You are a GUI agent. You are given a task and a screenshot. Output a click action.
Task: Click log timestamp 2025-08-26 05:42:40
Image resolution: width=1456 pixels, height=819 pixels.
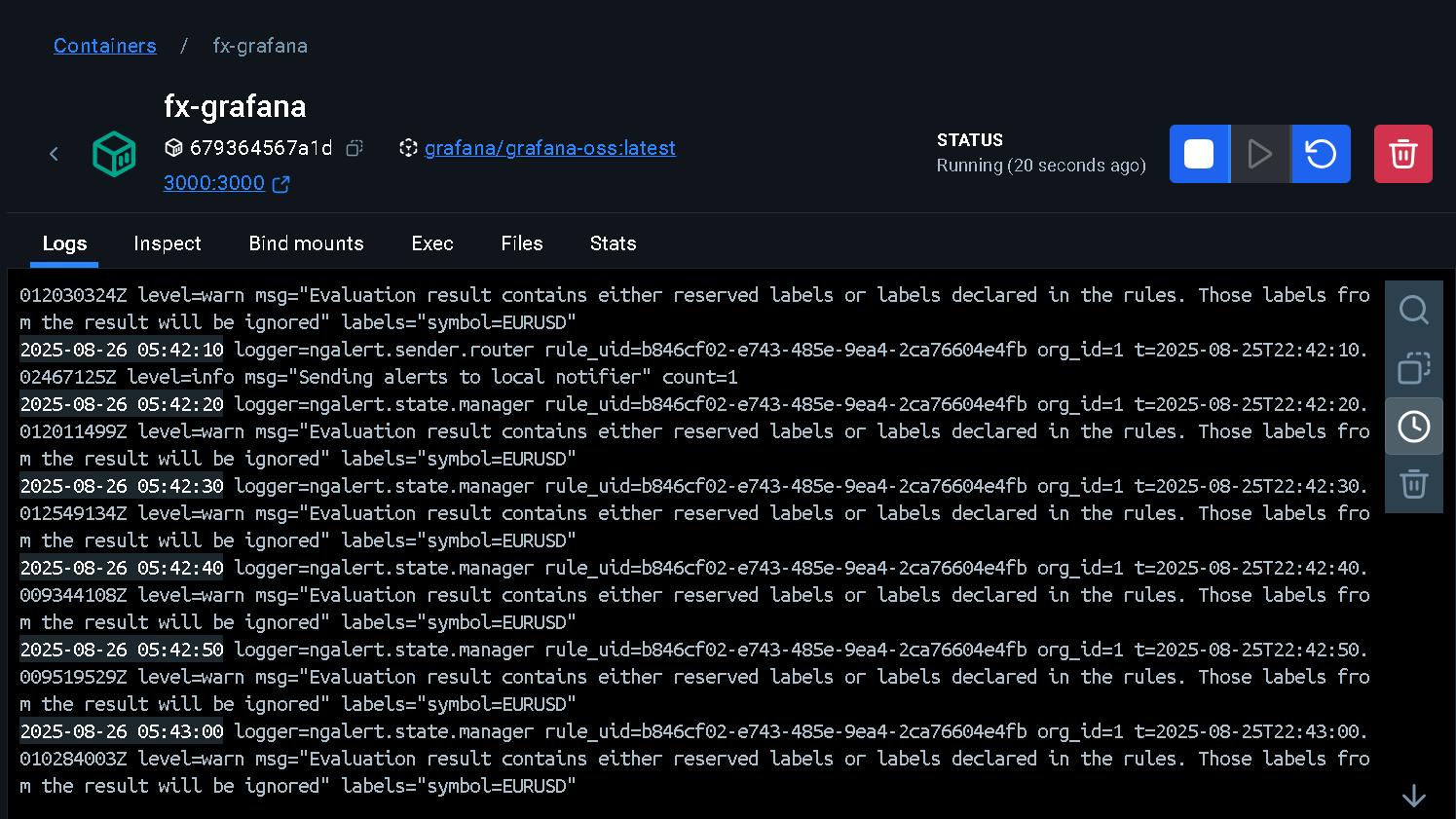pyautogui.click(x=122, y=568)
